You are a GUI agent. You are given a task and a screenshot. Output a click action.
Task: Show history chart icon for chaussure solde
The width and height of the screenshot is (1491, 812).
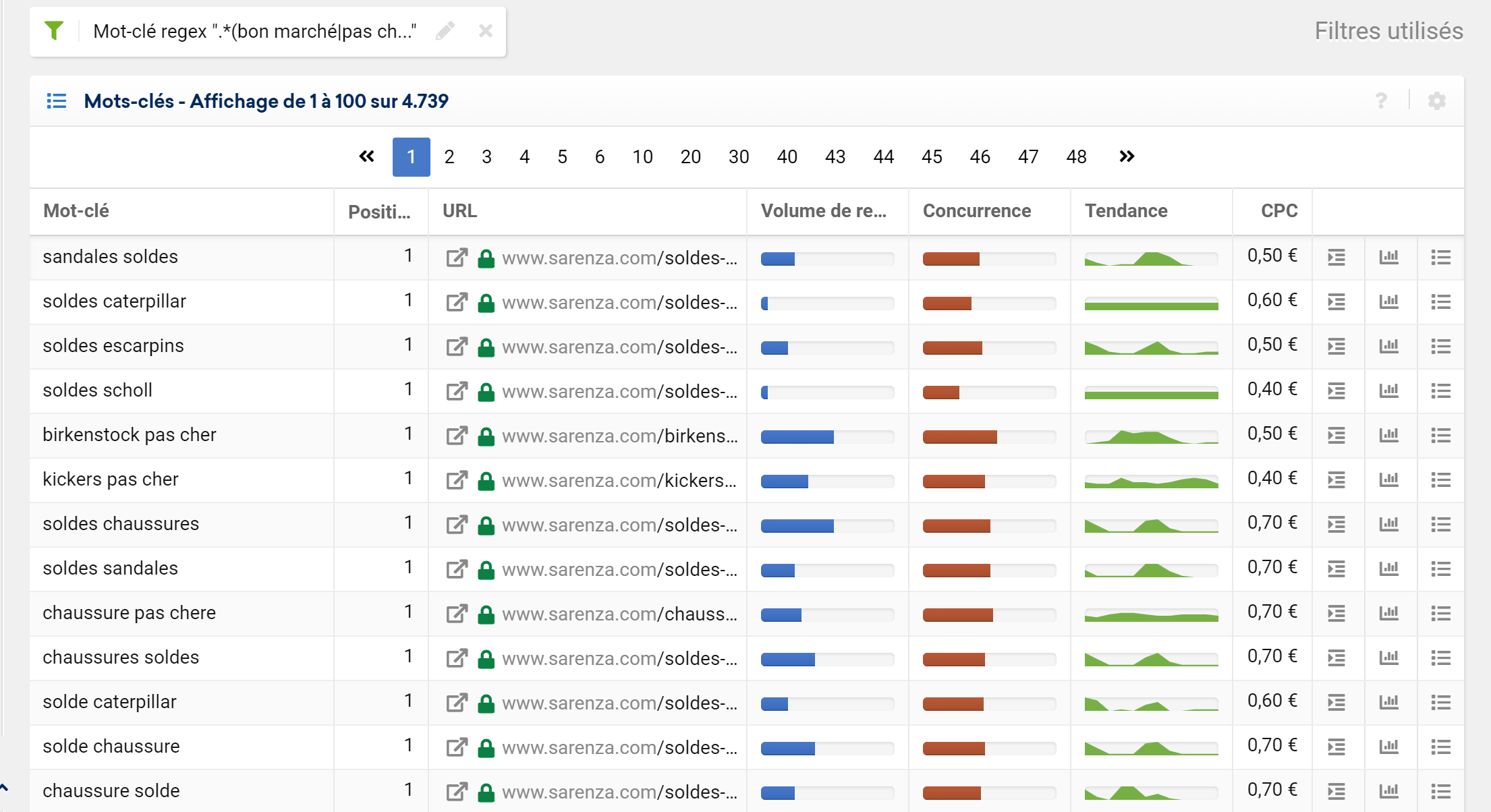click(x=1388, y=791)
